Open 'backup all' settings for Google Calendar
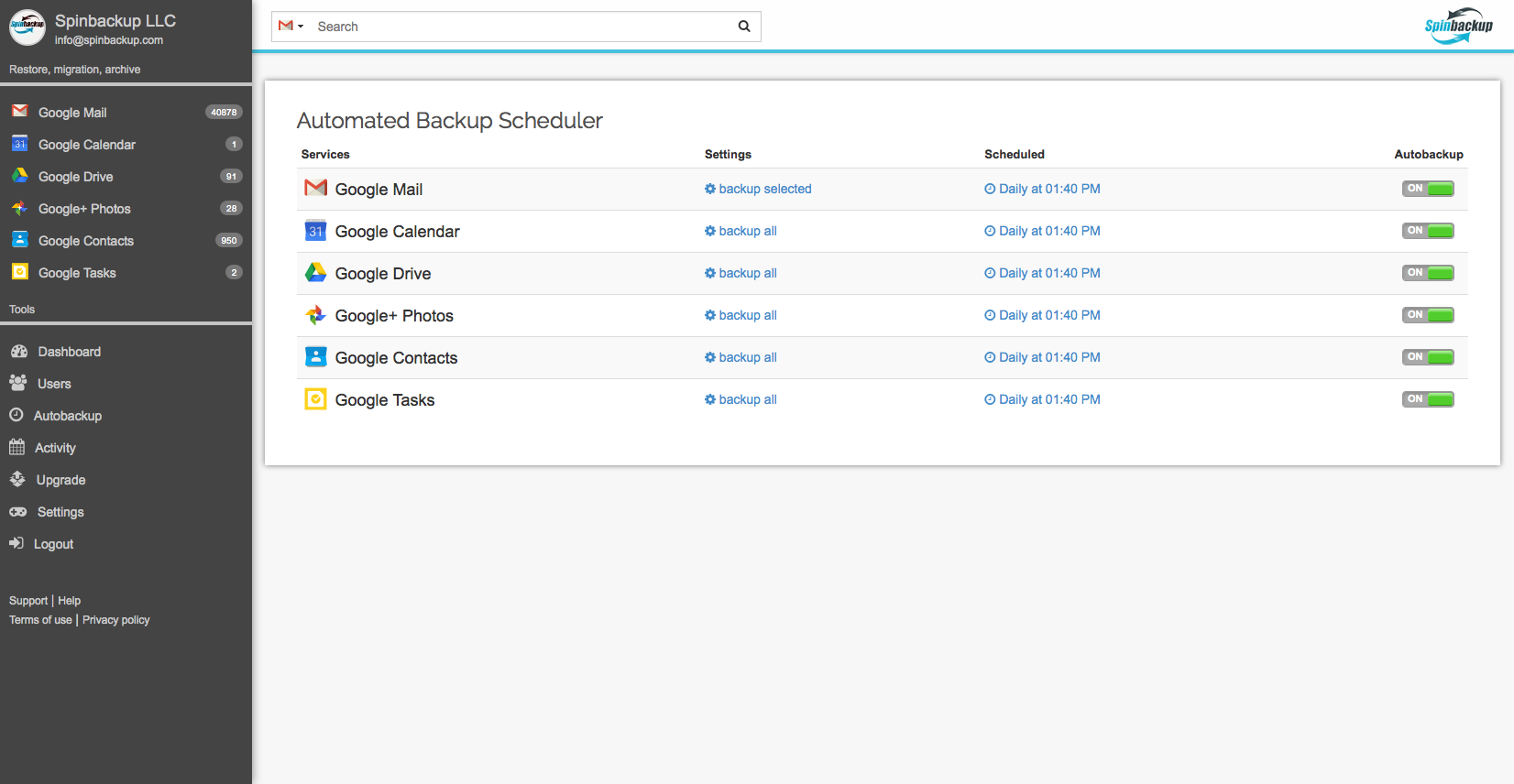Screen dimensions: 1514x784 click(741, 231)
